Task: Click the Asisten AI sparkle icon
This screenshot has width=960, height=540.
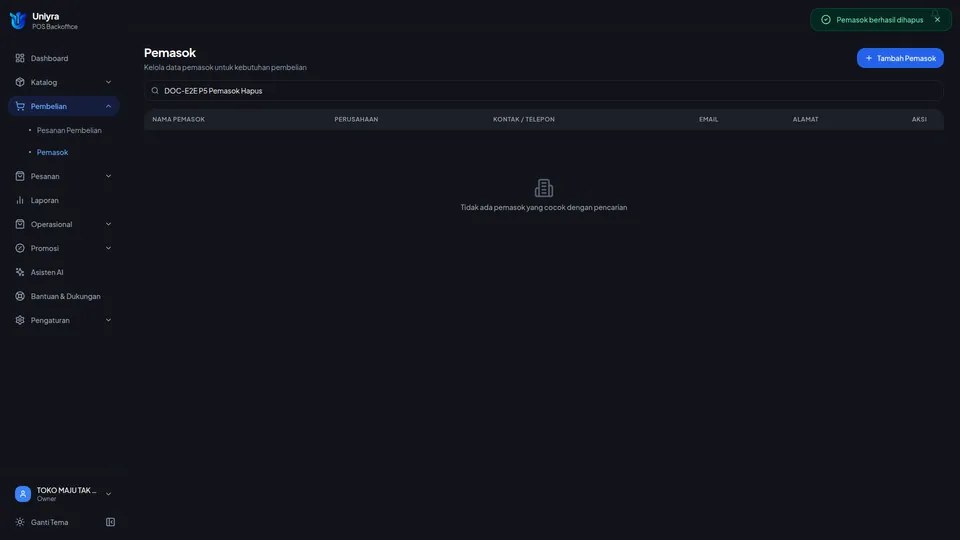Action: (20, 272)
